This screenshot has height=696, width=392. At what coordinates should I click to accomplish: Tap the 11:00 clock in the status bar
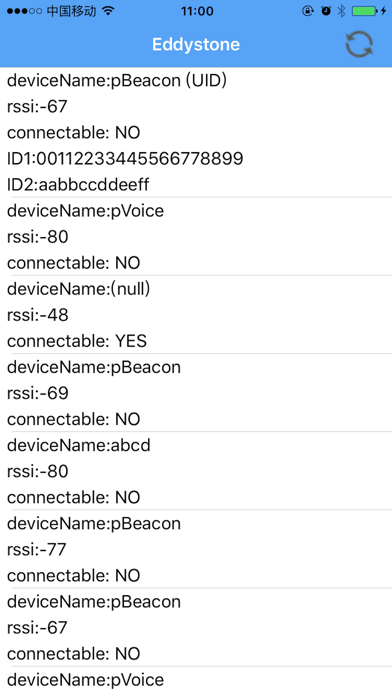coord(197,11)
